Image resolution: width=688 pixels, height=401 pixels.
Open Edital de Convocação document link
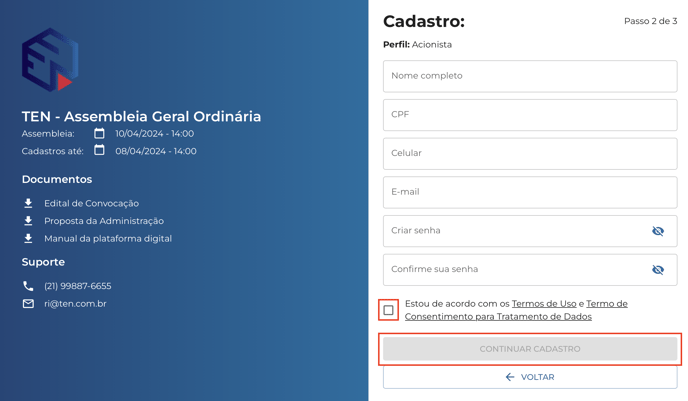(x=91, y=203)
